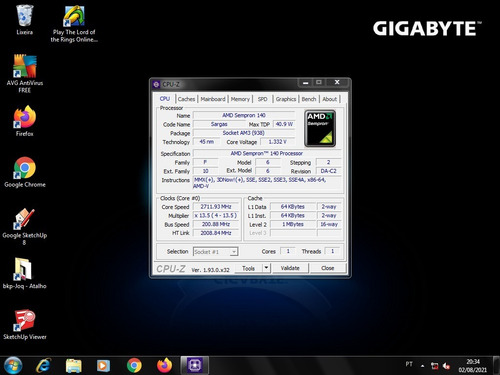
Task: Click the Level 2 cache value 1 MBytes
Action: tap(293, 224)
